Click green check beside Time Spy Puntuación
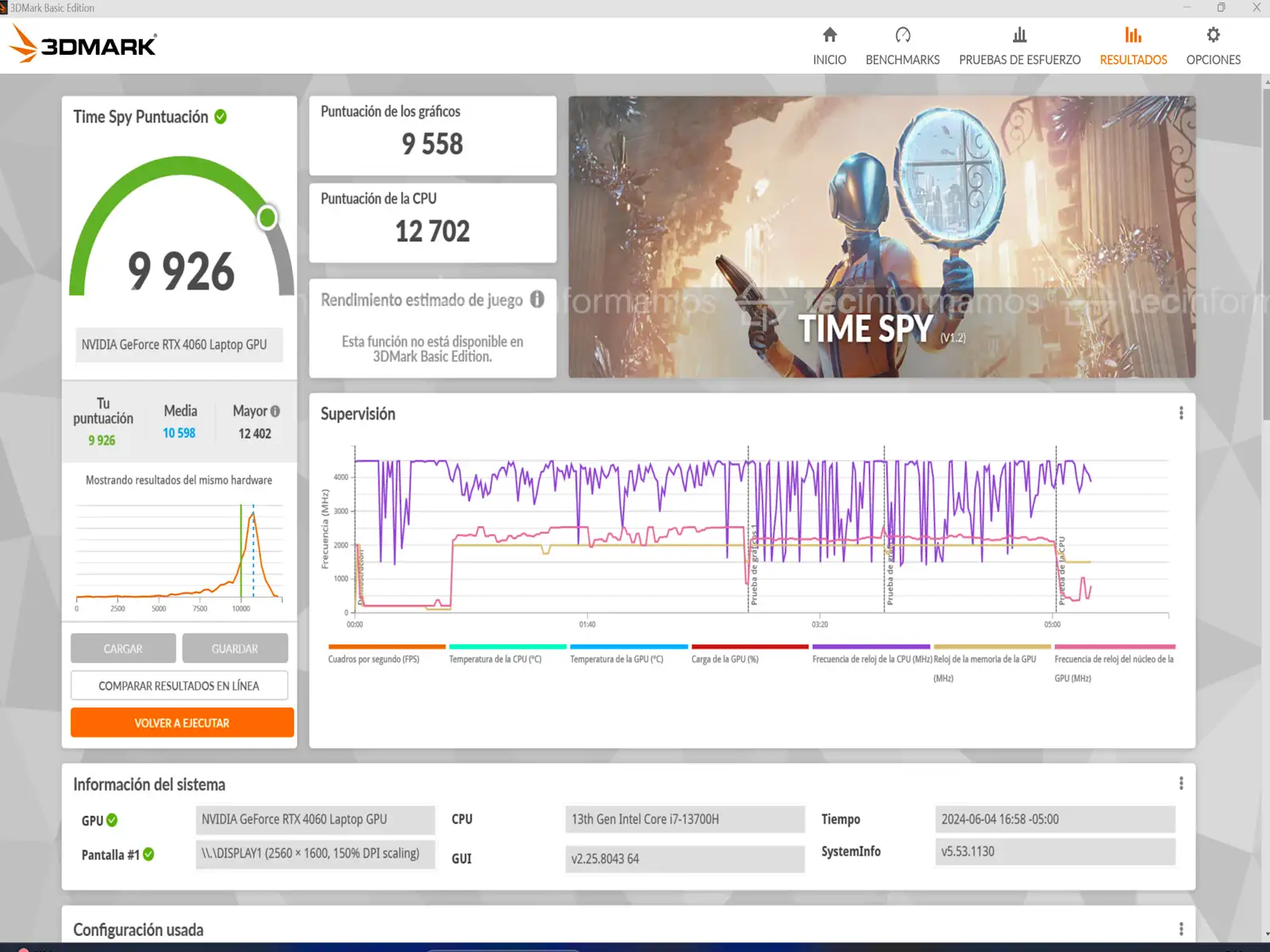 point(221,117)
